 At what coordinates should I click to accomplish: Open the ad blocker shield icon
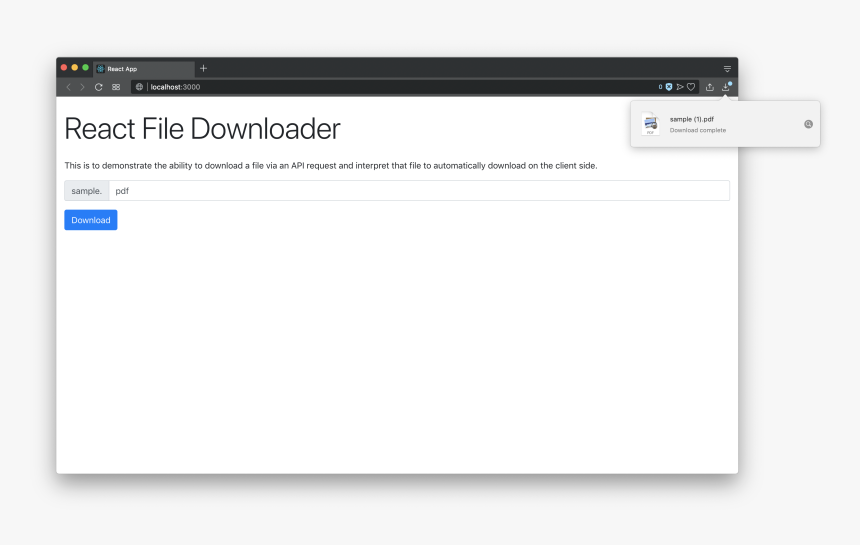click(669, 87)
